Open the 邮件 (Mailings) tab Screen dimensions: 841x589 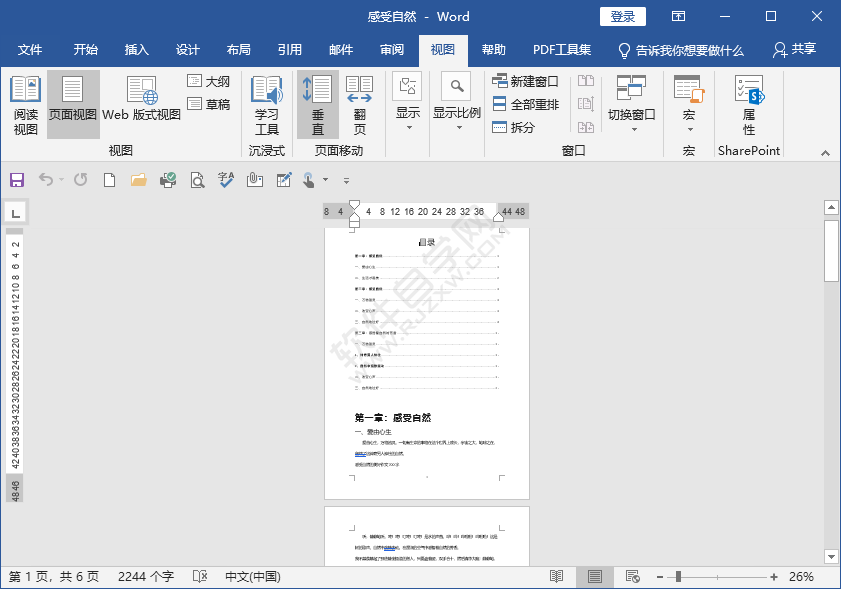[341, 50]
